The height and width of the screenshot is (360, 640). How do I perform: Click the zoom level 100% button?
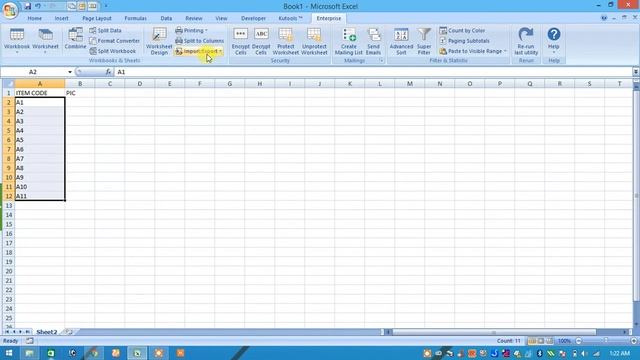tap(564, 341)
